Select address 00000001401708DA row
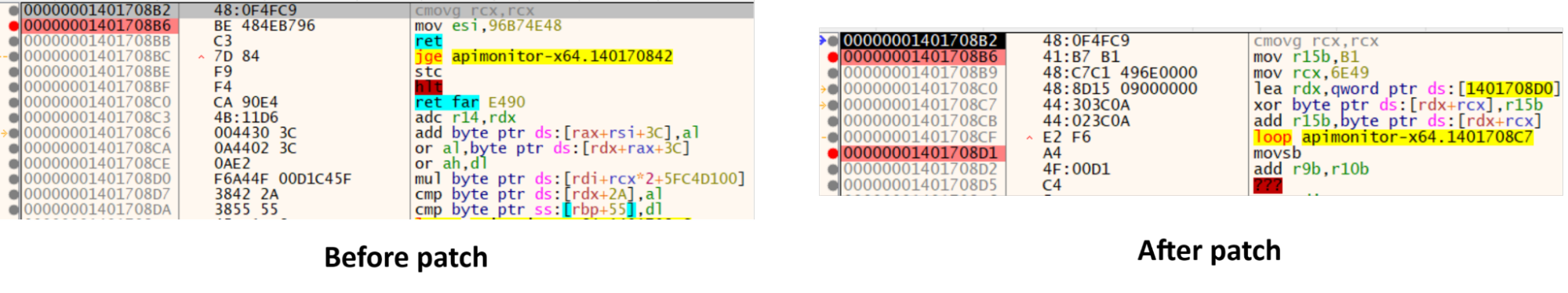1568x293 pixels. coord(97,209)
